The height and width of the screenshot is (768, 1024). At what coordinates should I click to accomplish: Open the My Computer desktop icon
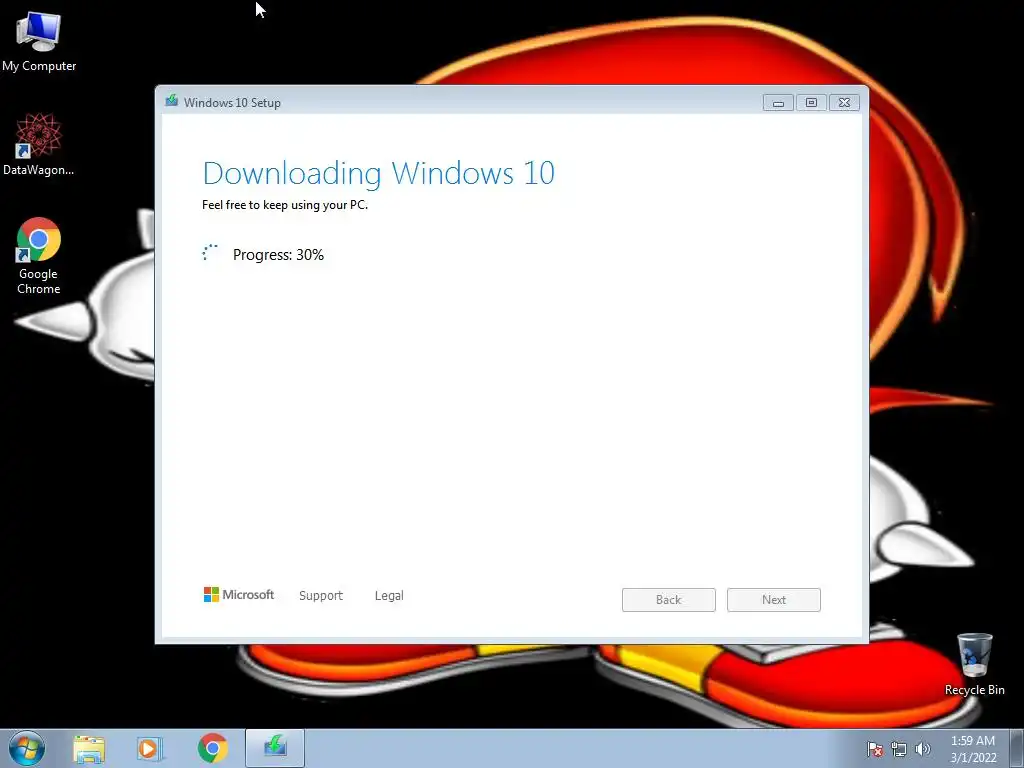click(x=39, y=41)
